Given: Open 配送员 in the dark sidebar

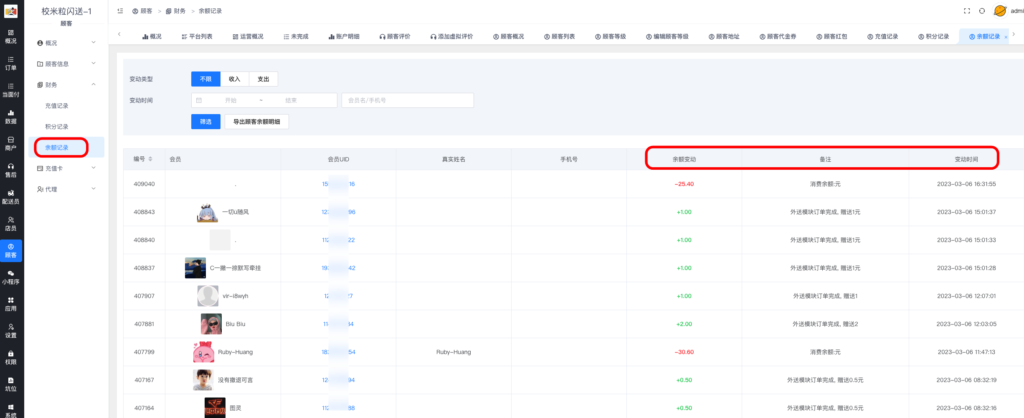Looking at the screenshot, I should 10,197.
